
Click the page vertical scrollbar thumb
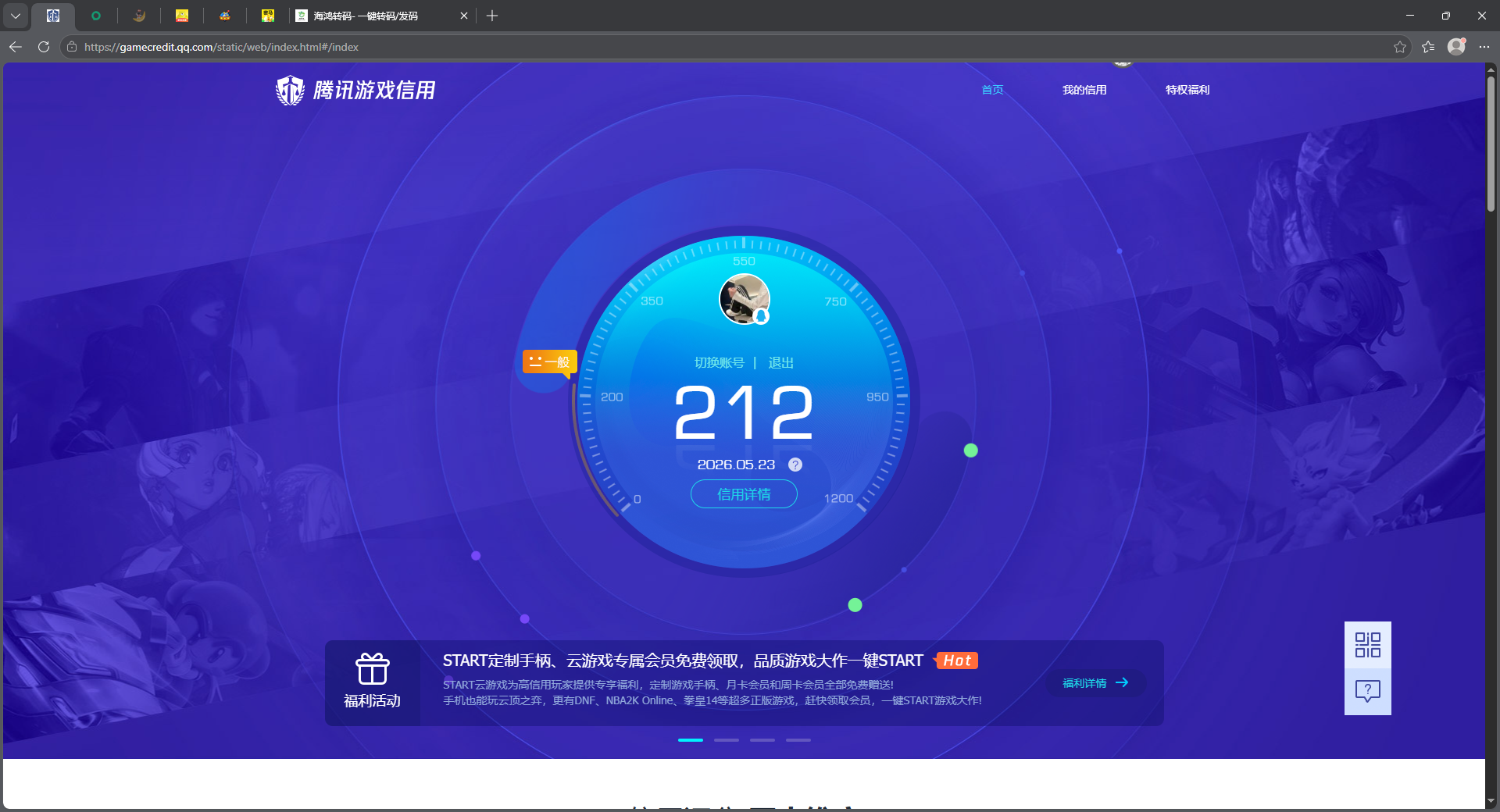(1491, 143)
